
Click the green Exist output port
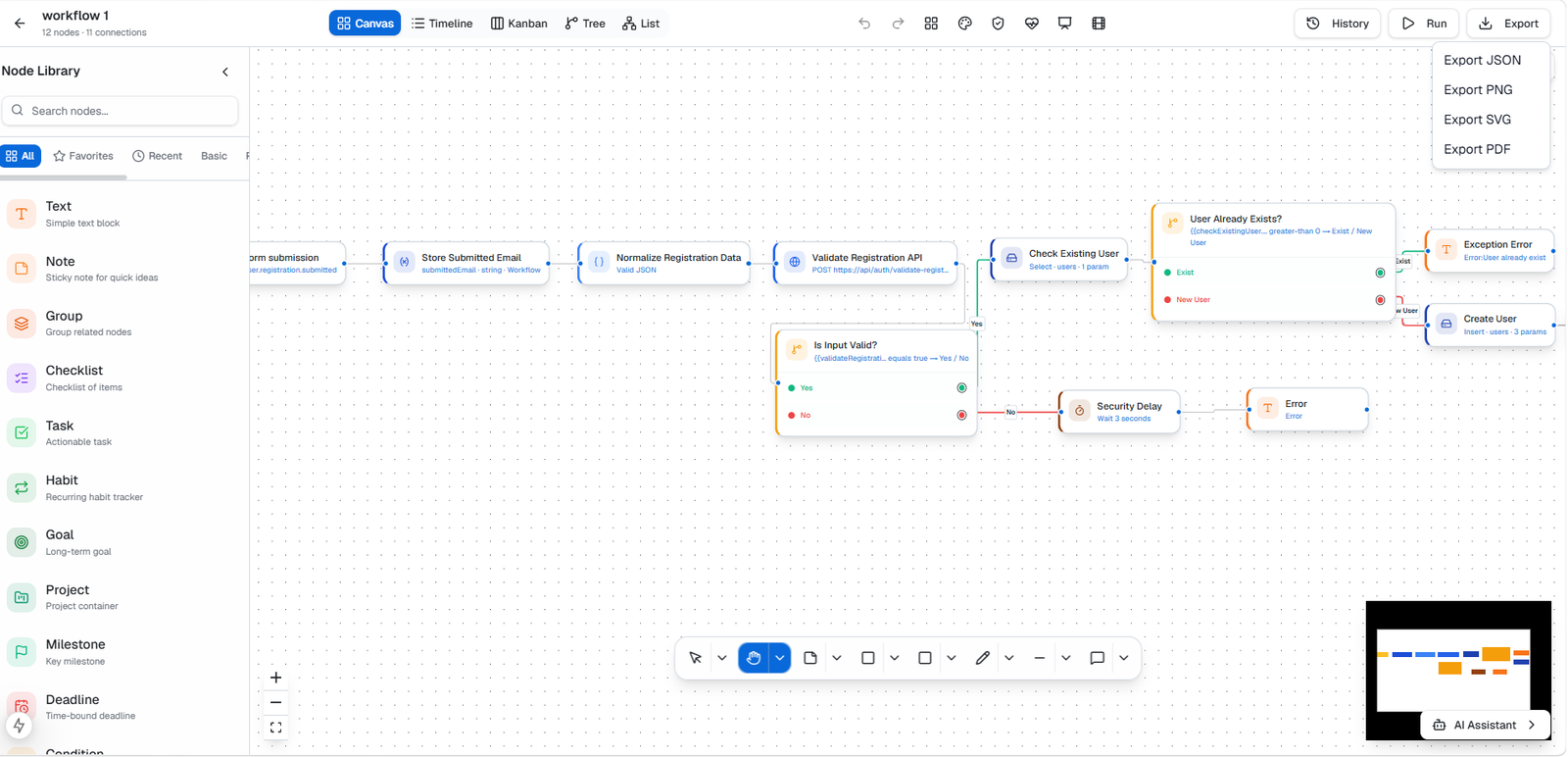1380,273
